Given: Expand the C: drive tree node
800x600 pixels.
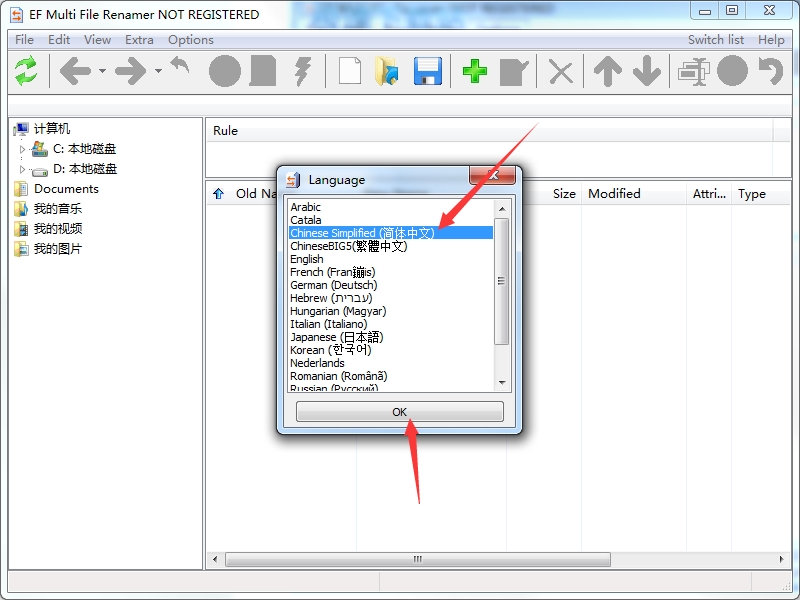Looking at the screenshot, I should [22, 149].
